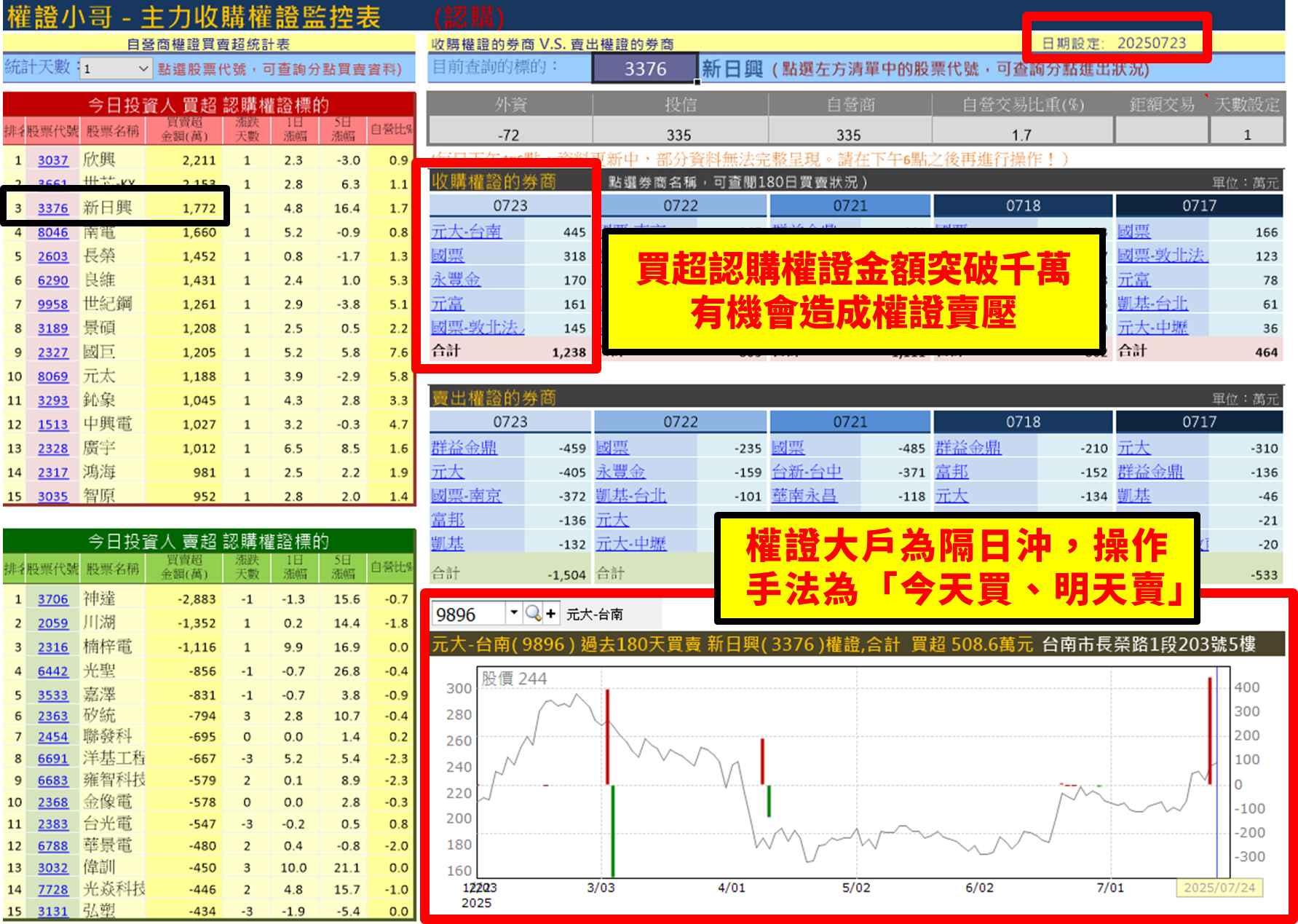
Task: Select buying broker 元大-台南 on 0723
Action: [x=467, y=232]
